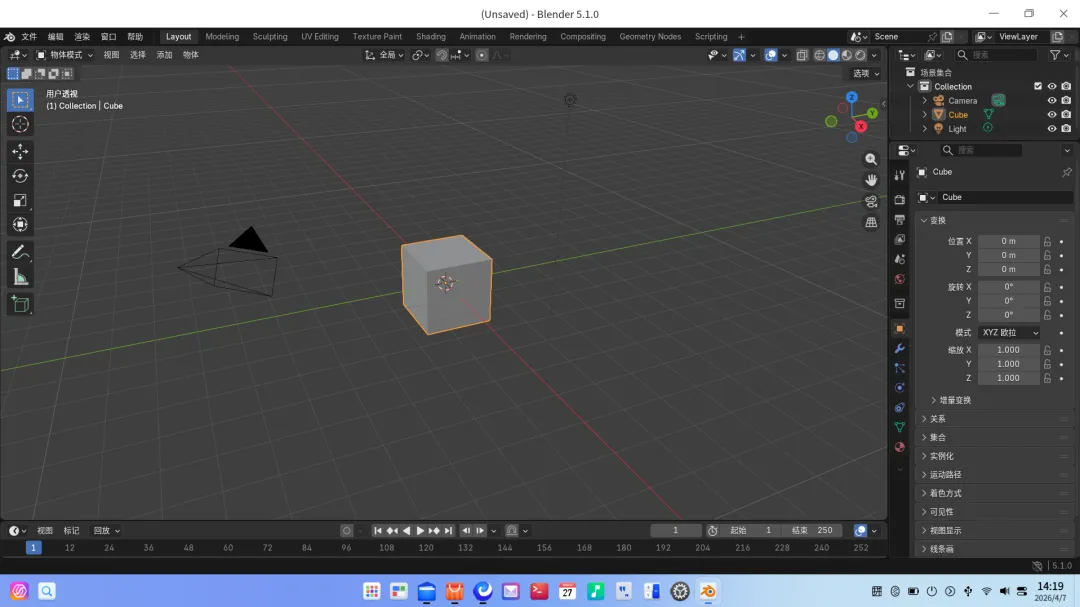Toggle viewport visibility of Light
Image resolution: width=1080 pixels, height=607 pixels.
[1052, 129]
